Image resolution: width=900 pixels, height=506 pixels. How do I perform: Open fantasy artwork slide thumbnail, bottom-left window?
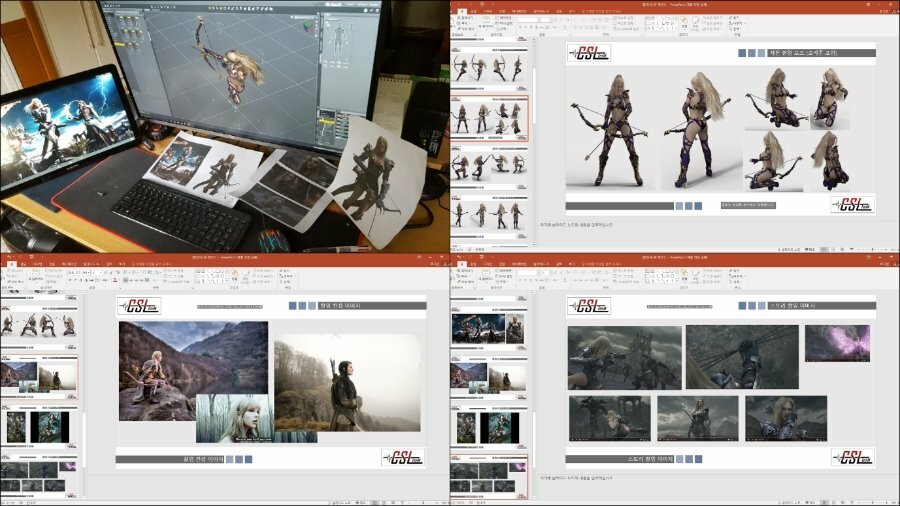pos(39,426)
